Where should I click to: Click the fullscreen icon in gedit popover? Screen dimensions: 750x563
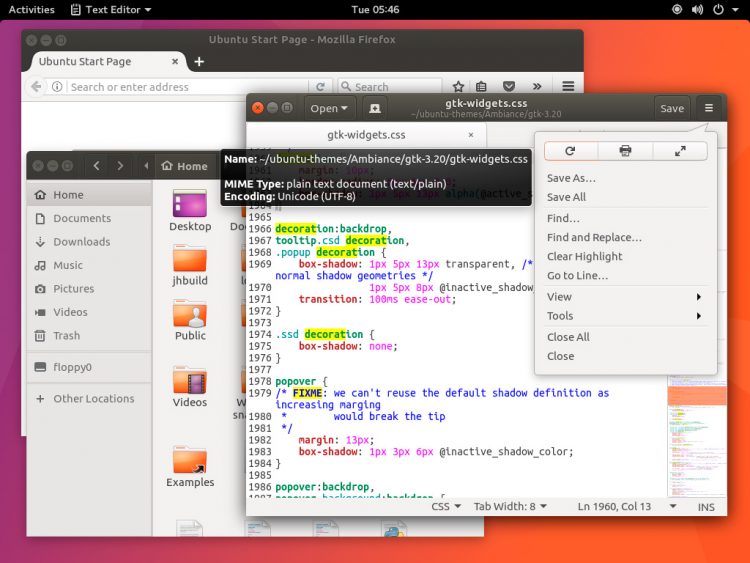click(x=680, y=151)
